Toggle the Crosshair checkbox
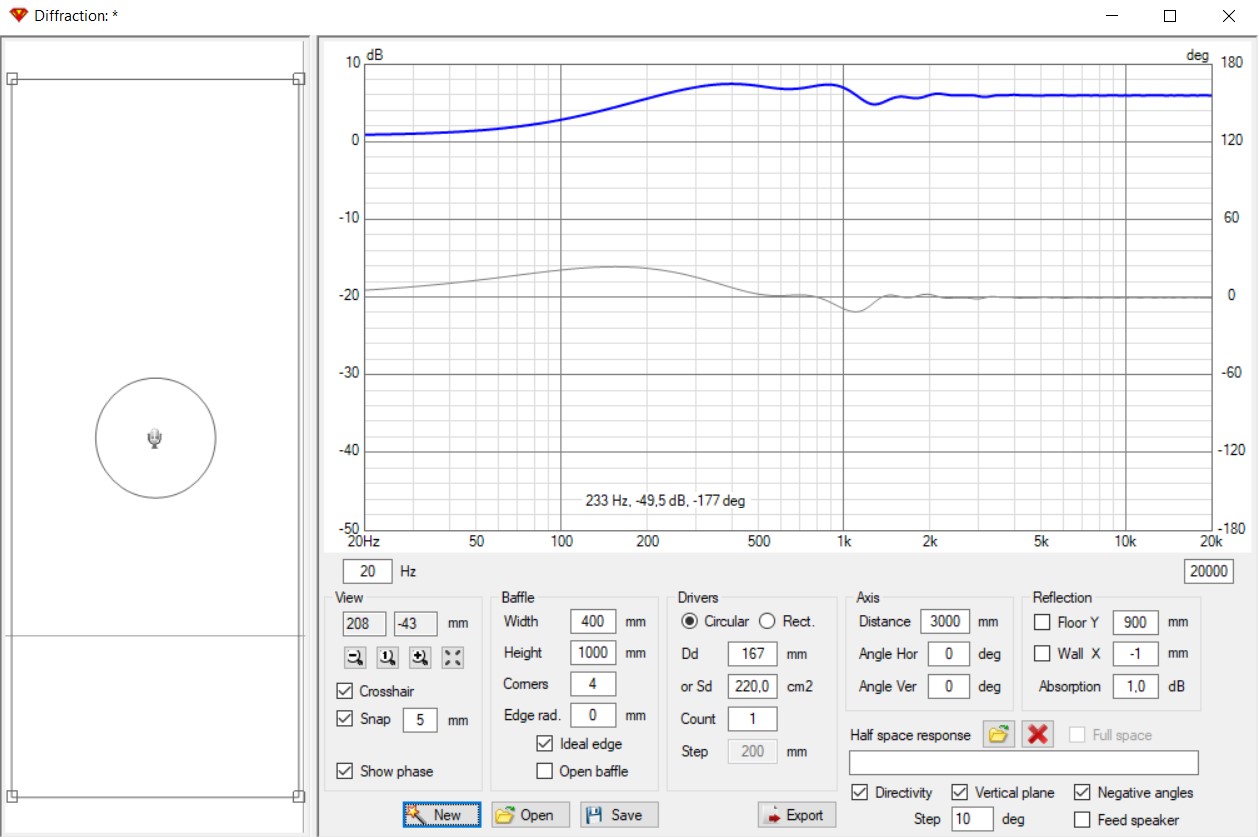The height and width of the screenshot is (837, 1259). (x=345, y=691)
